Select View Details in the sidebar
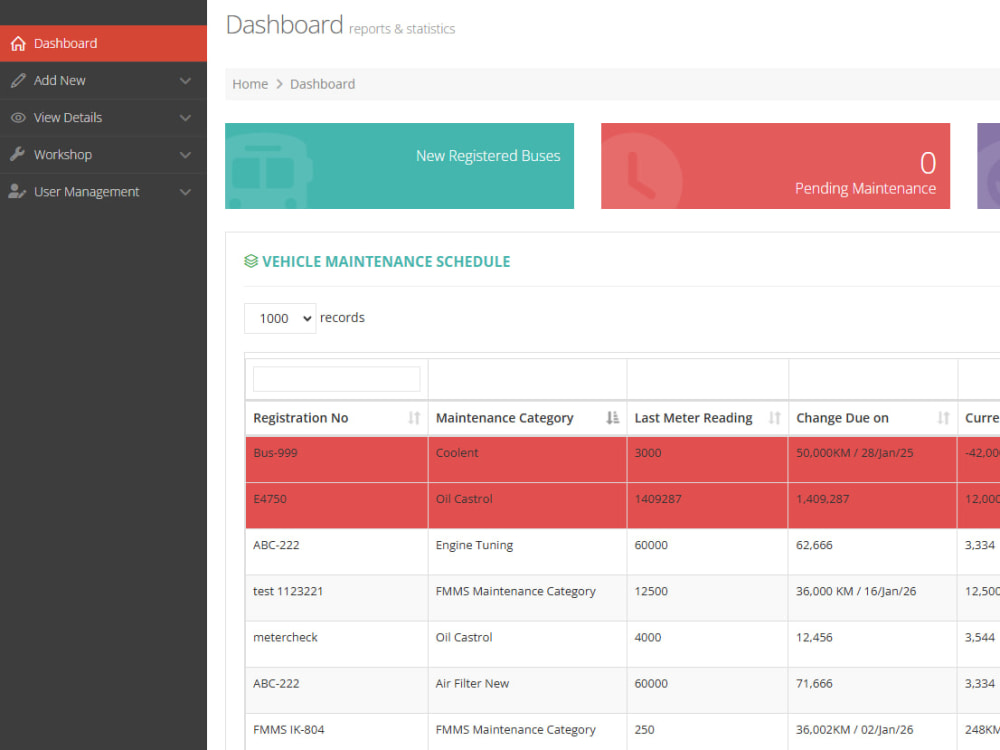The height and width of the screenshot is (750, 1000). (103, 117)
